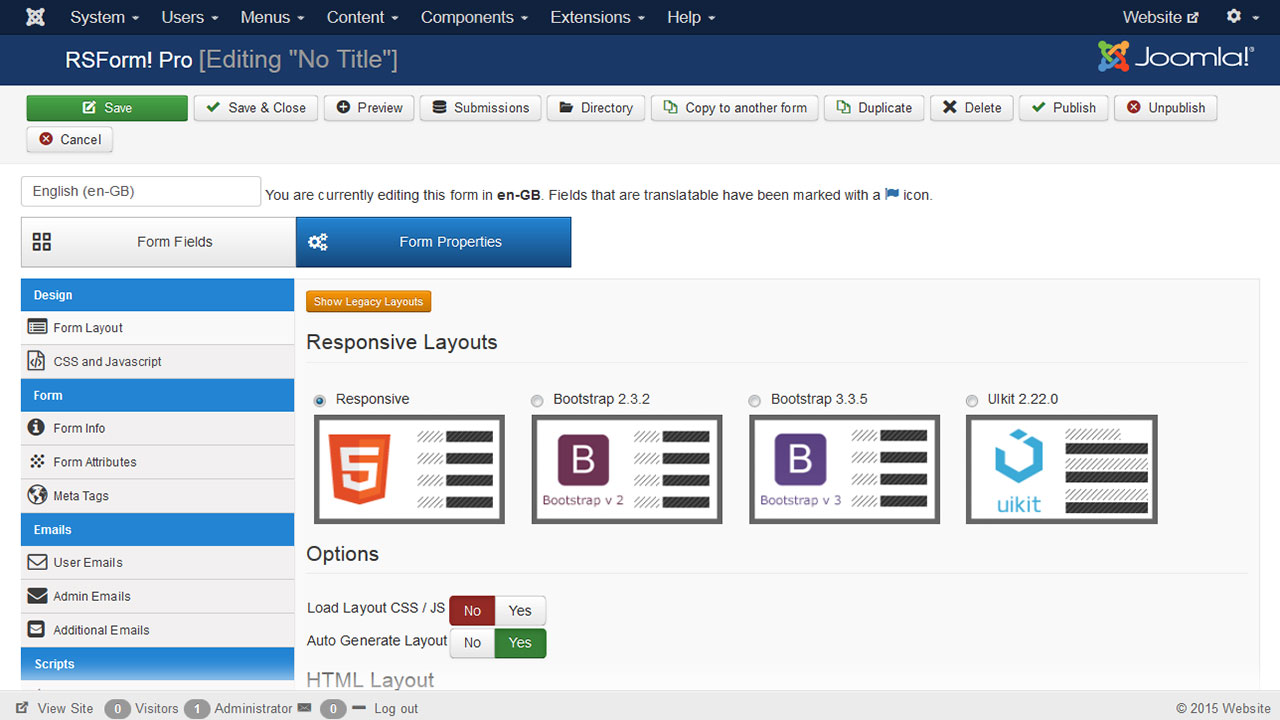Set Load Layout CSS / JS to Yes

click(520, 610)
